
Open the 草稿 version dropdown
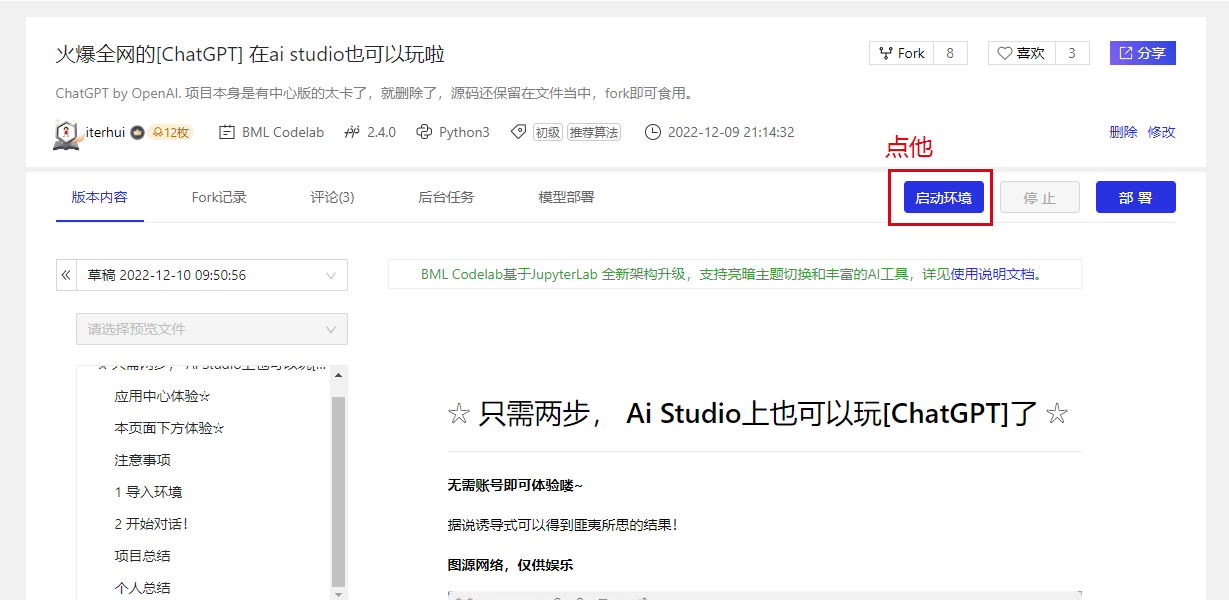[x=212, y=275]
